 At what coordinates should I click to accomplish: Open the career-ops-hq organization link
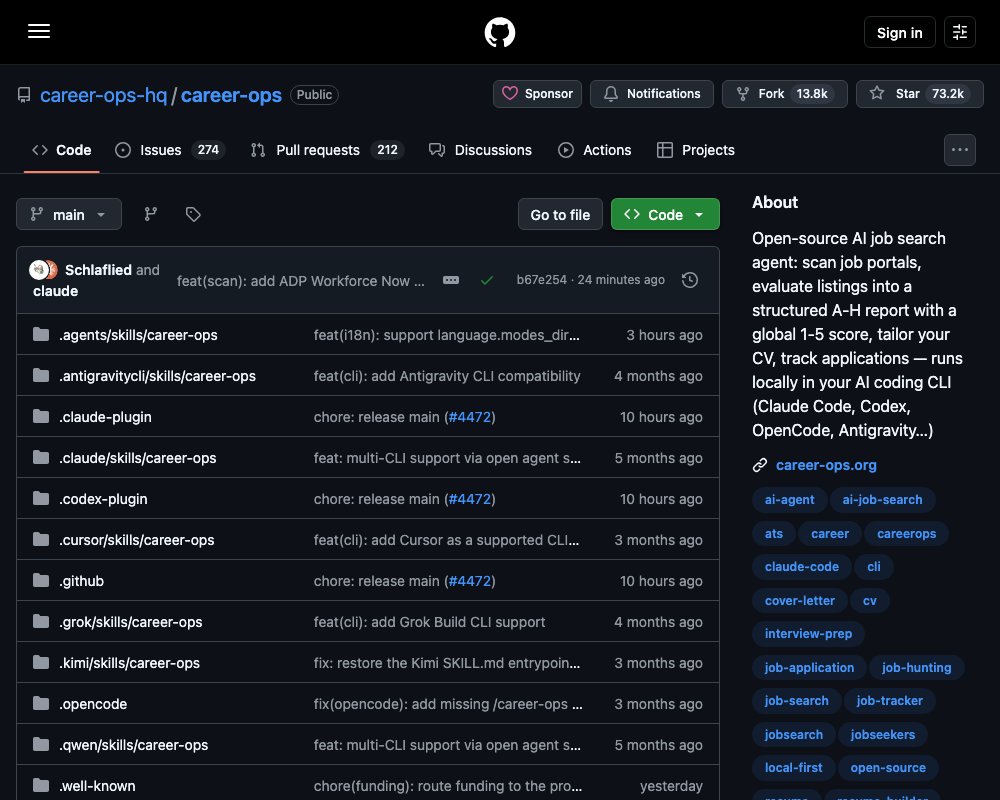coord(103,95)
